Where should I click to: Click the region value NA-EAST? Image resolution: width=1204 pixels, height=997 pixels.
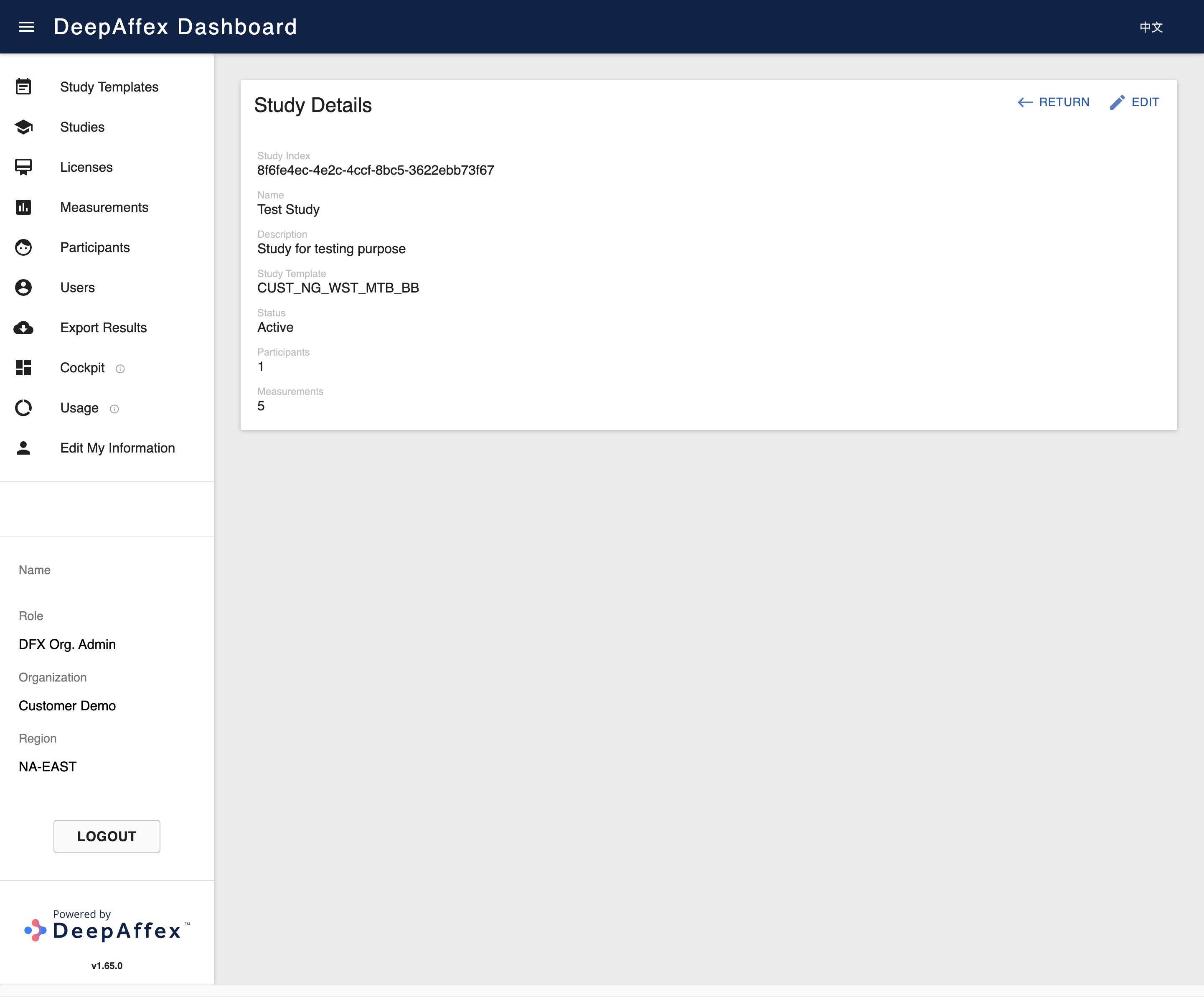tap(48, 766)
